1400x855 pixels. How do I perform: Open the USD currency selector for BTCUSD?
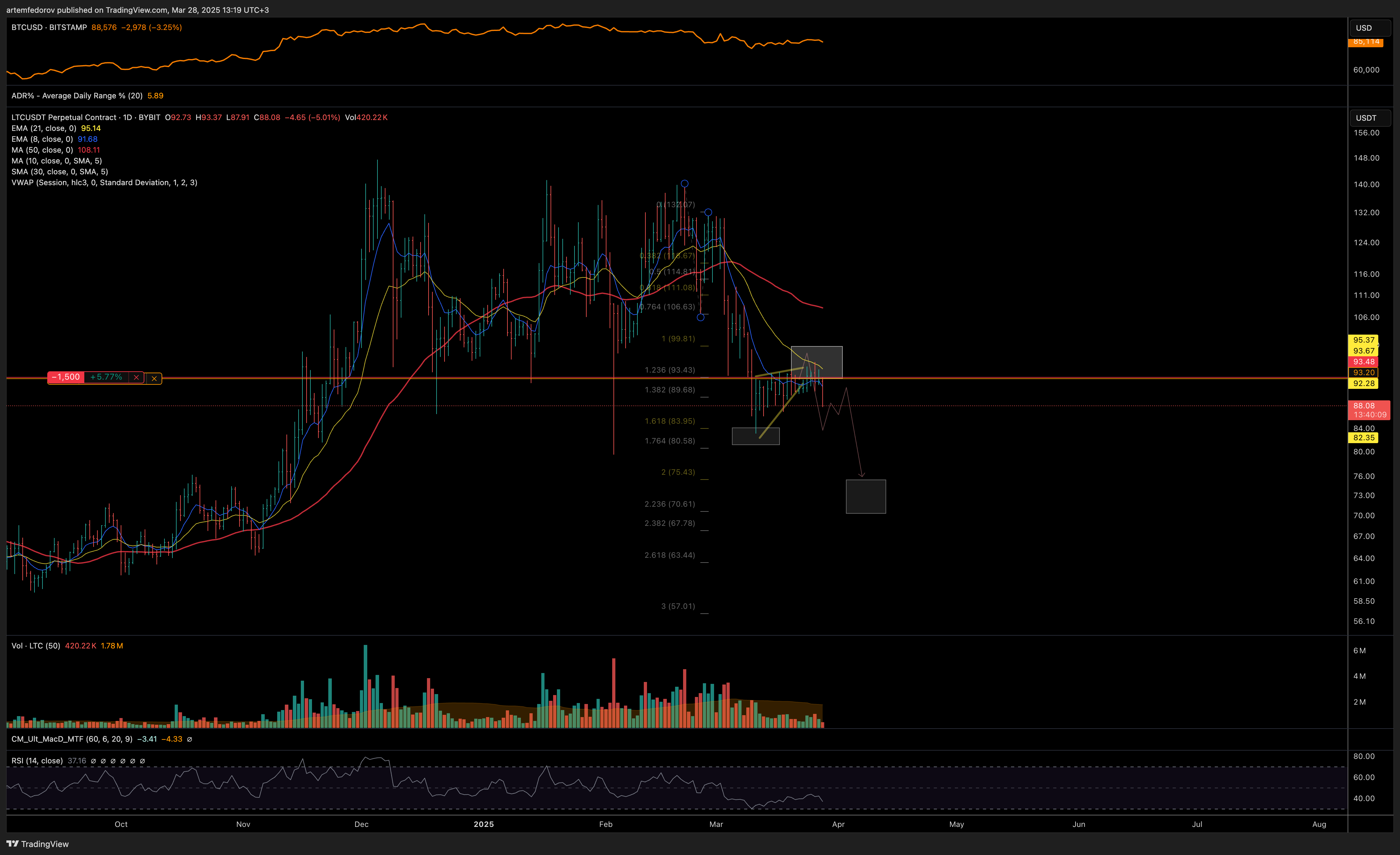[1370, 28]
